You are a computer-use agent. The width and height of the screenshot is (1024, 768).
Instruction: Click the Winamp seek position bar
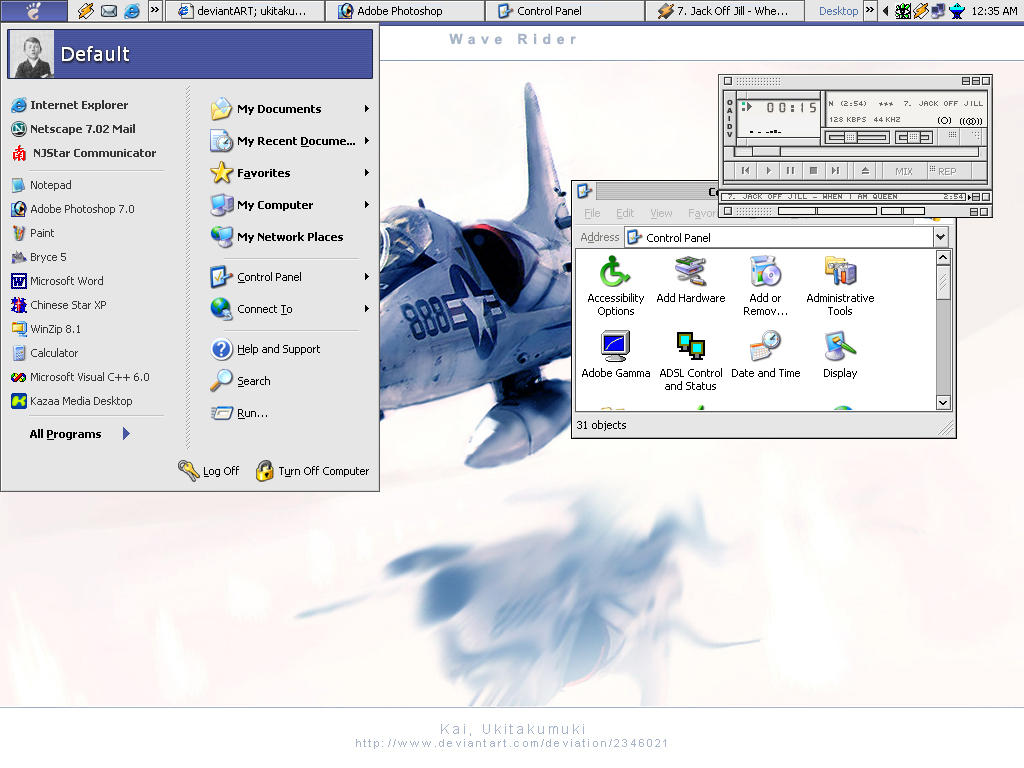pyautogui.click(x=856, y=152)
